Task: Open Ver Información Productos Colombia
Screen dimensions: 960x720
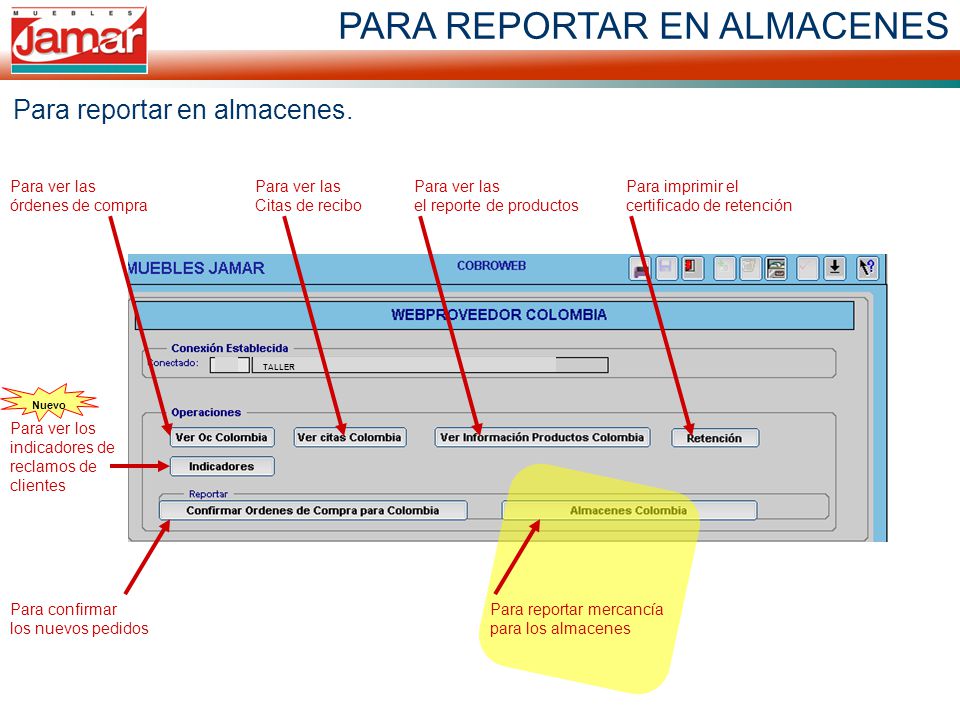Action: coord(542,437)
